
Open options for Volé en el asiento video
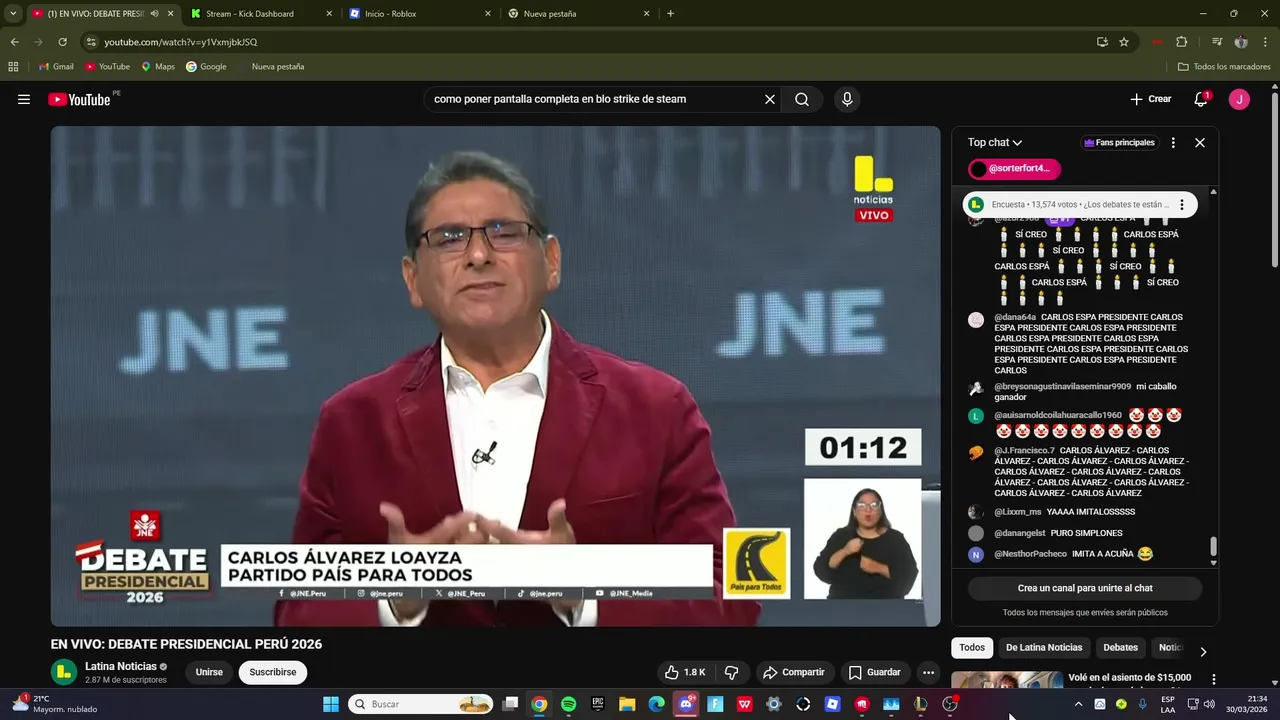[x=1214, y=679]
